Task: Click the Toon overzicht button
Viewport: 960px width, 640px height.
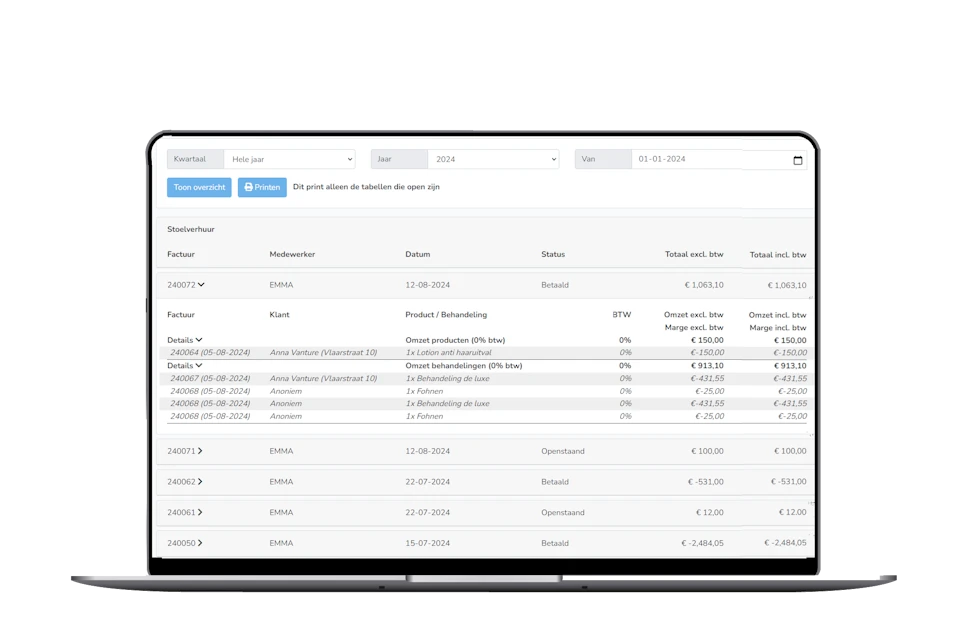Action: (x=199, y=187)
